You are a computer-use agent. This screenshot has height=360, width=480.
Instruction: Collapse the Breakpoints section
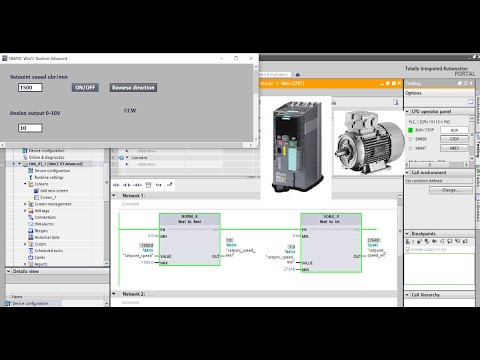coord(407,233)
